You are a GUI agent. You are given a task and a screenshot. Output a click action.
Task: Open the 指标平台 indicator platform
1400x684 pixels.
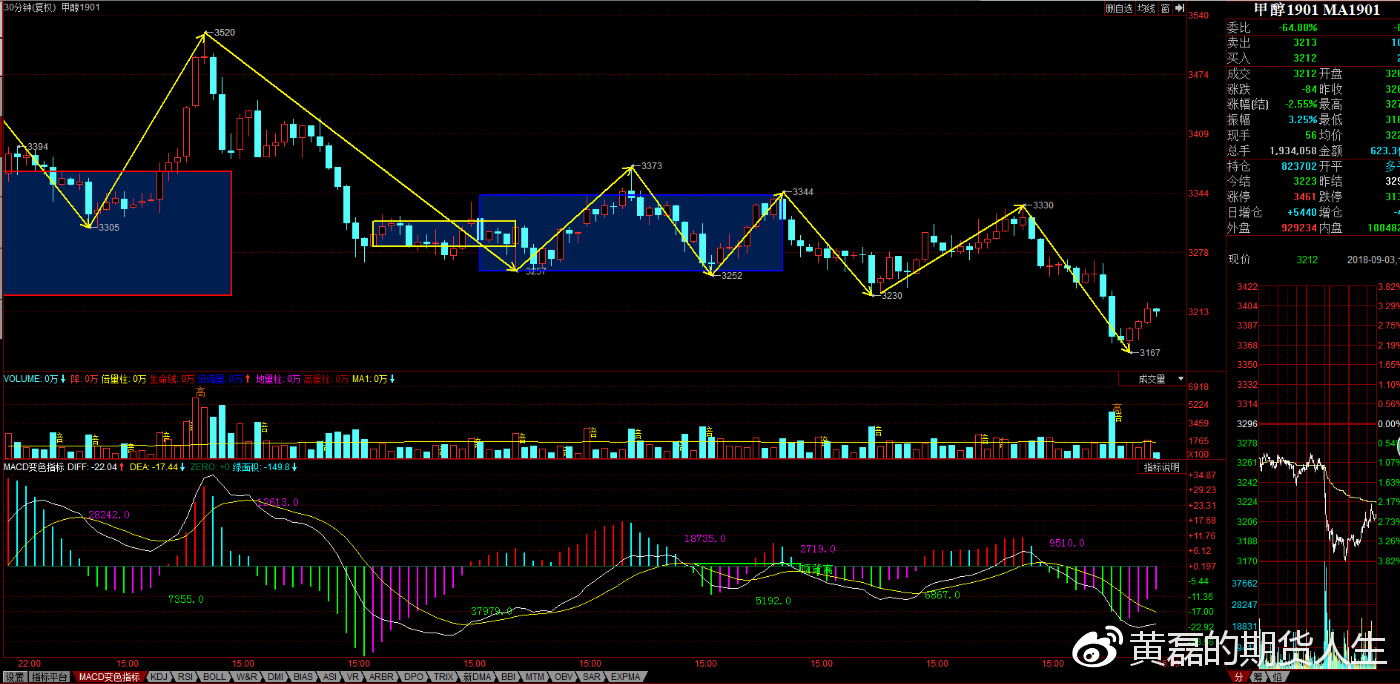[x=50, y=677]
